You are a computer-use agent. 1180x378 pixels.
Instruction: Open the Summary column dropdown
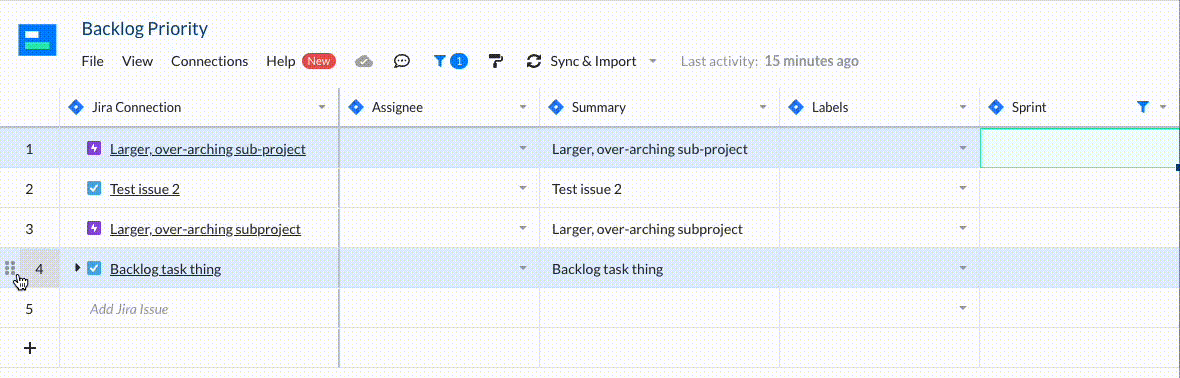click(764, 108)
